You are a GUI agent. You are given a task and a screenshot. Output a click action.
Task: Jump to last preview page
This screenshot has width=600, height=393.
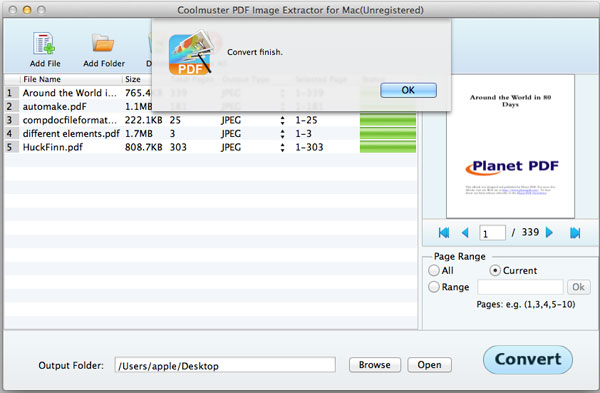tap(575, 233)
